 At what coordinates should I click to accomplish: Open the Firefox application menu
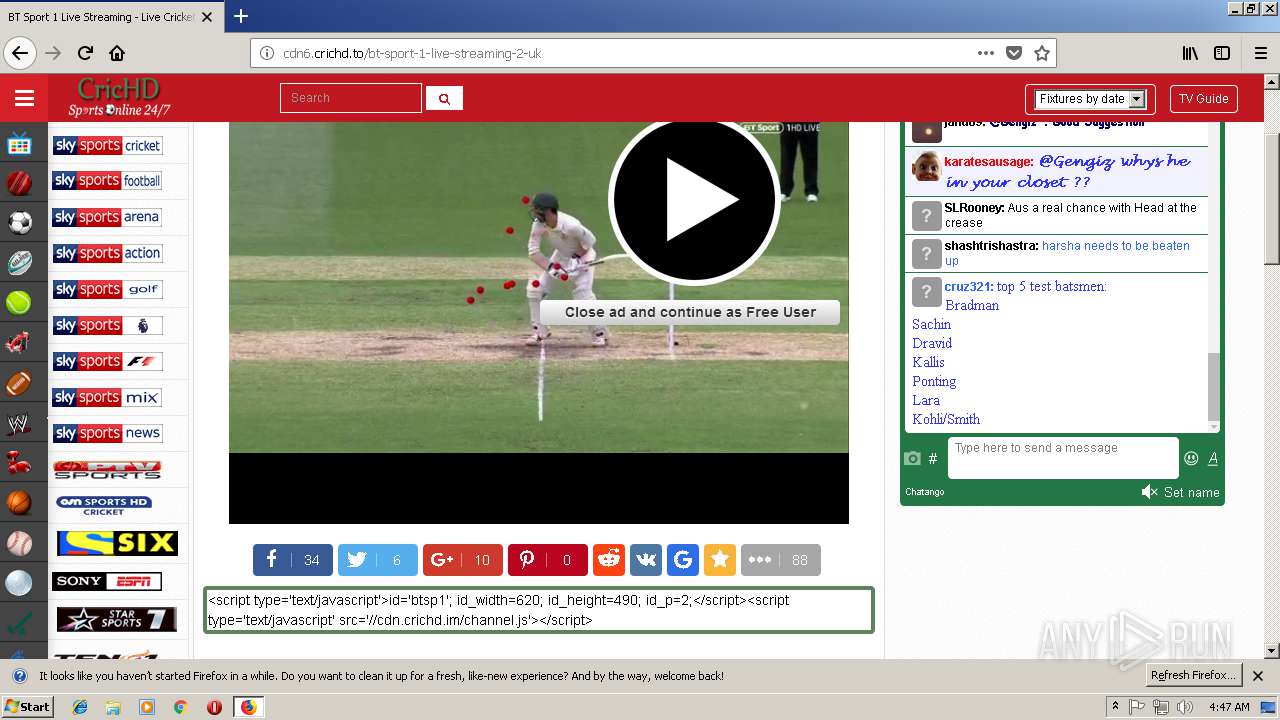point(1260,53)
